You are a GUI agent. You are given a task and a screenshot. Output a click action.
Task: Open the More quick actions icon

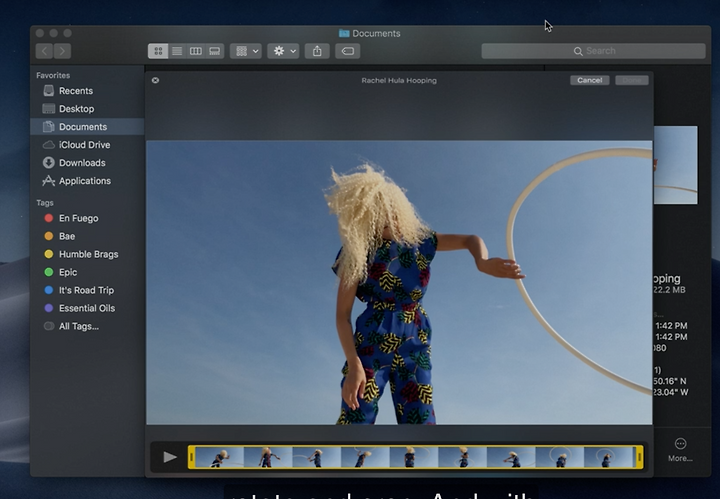tap(681, 444)
